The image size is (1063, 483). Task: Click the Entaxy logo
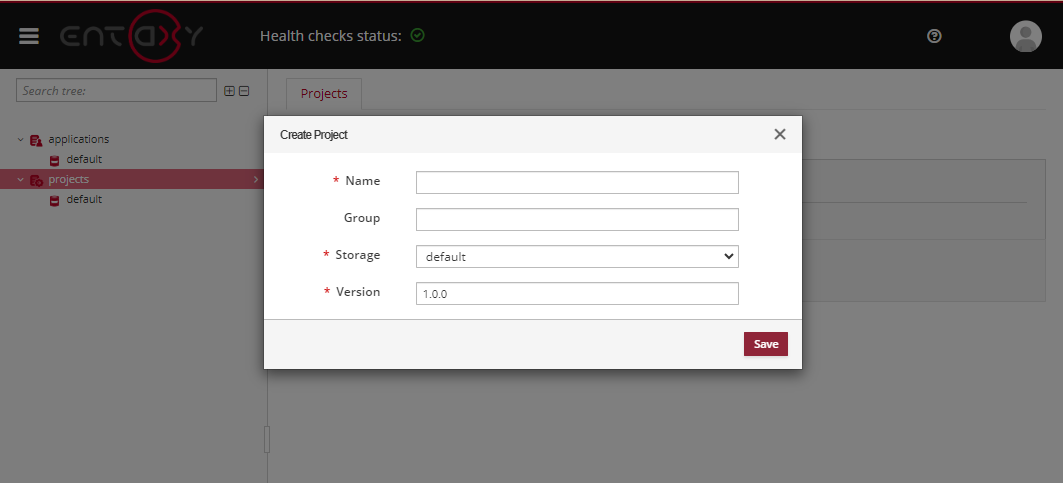[132, 36]
